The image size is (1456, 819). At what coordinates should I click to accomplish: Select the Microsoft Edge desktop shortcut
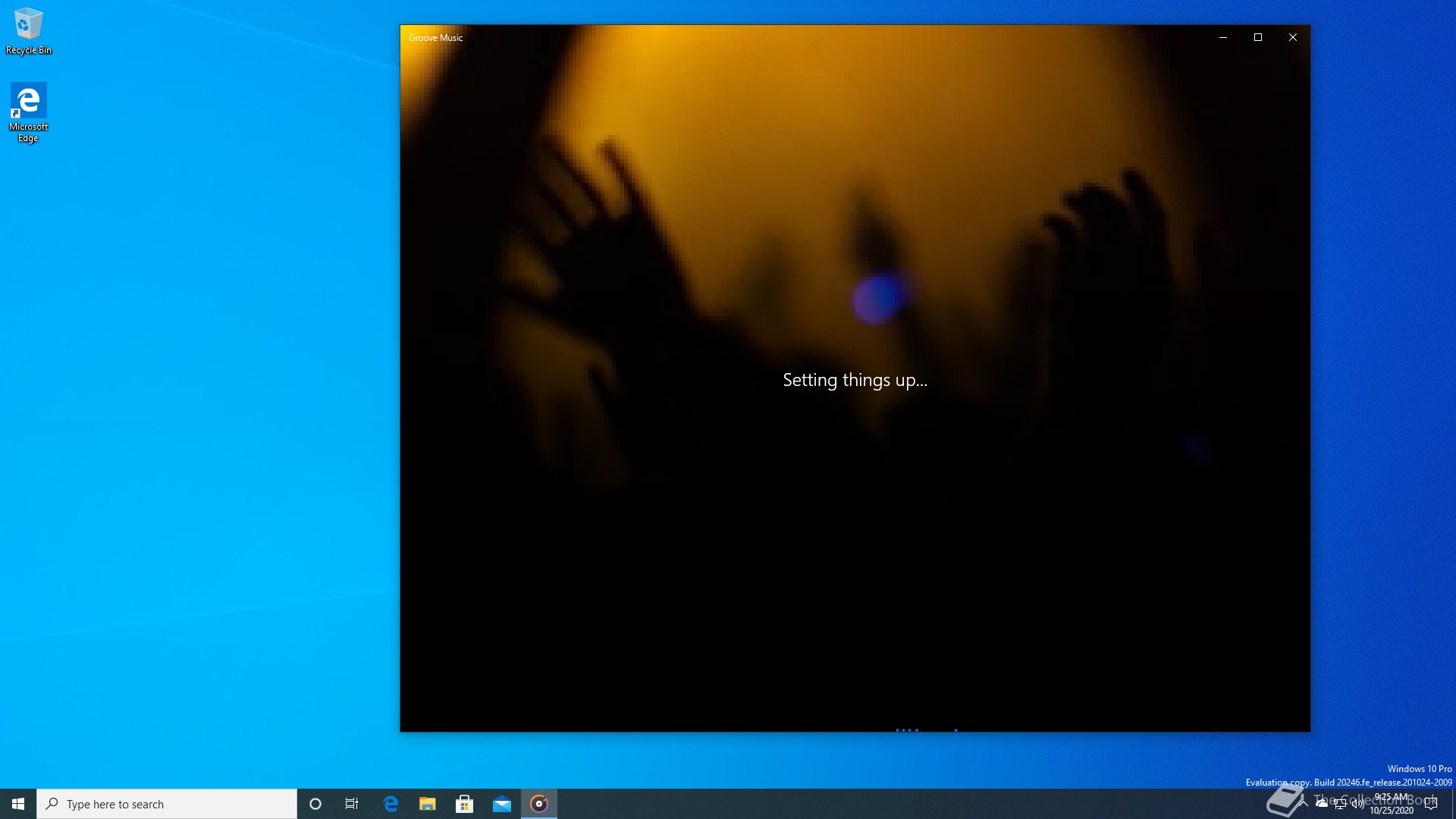pos(28,112)
